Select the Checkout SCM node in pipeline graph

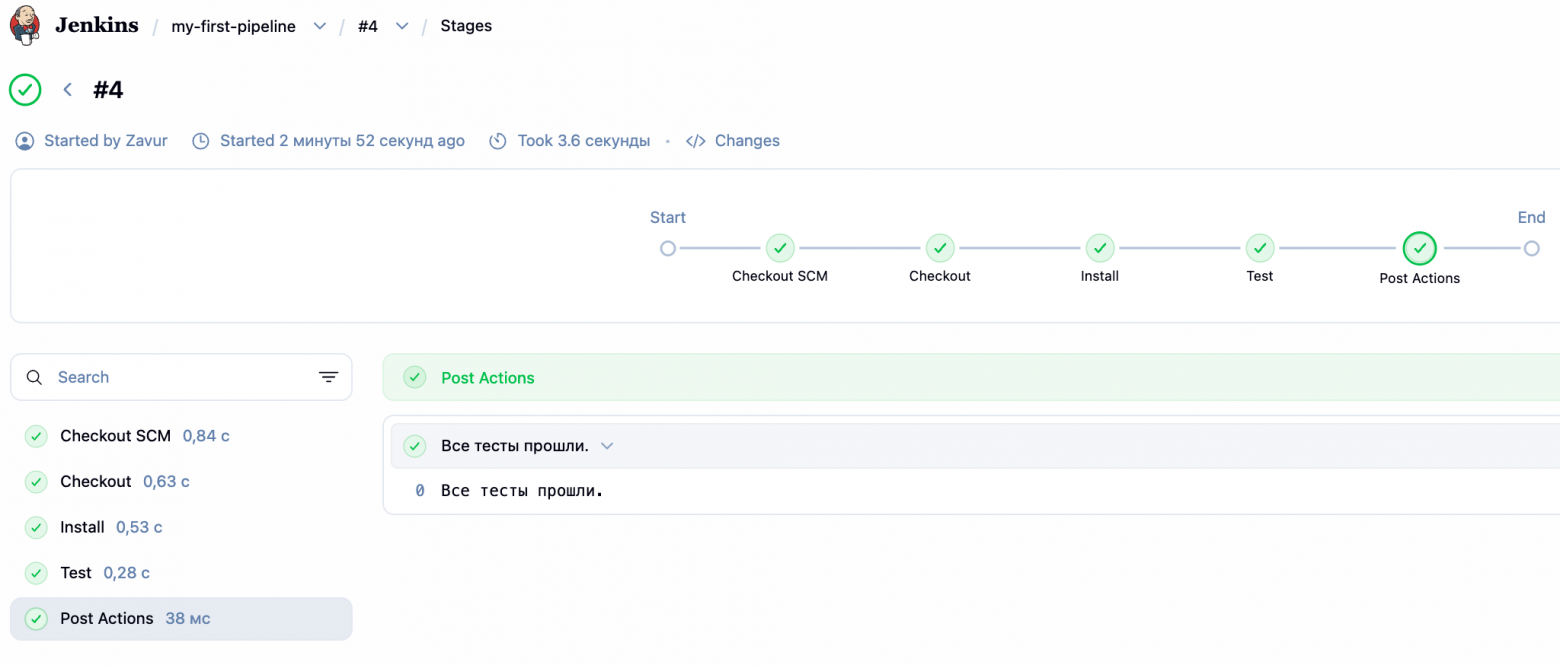click(780, 248)
